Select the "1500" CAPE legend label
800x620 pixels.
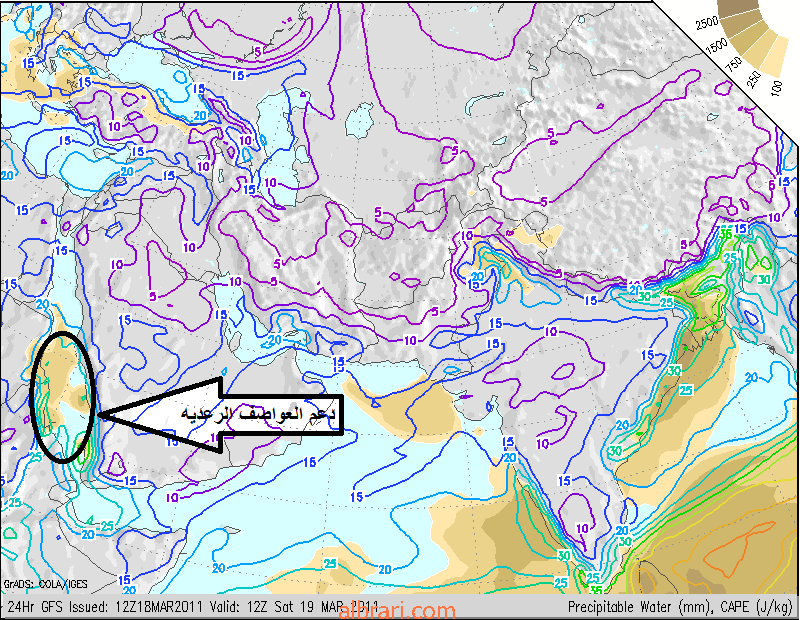pyautogui.click(x=716, y=45)
